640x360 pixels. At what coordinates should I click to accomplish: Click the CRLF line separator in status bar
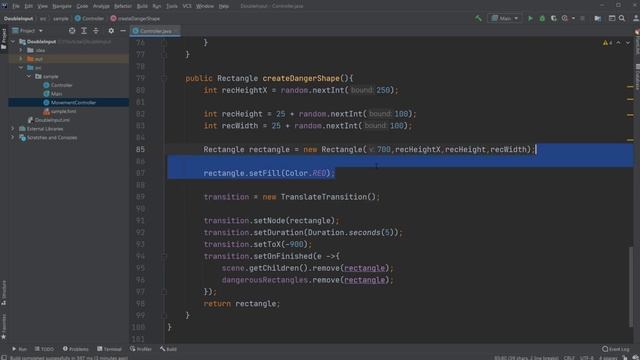569,358
